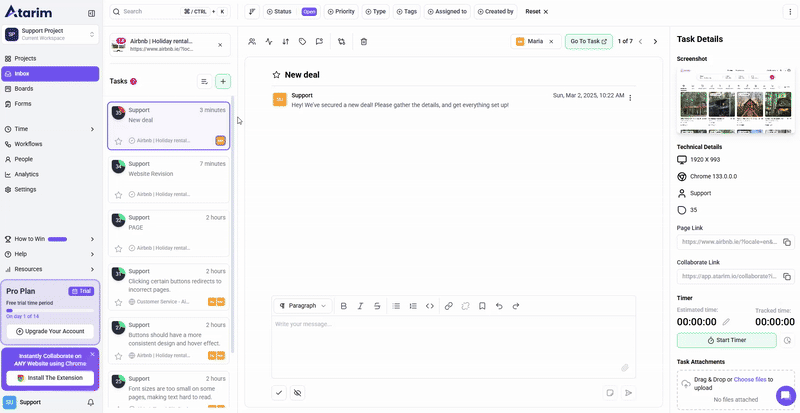
Task: Mark task complete with checkmark button
Action: click(279, 393)
